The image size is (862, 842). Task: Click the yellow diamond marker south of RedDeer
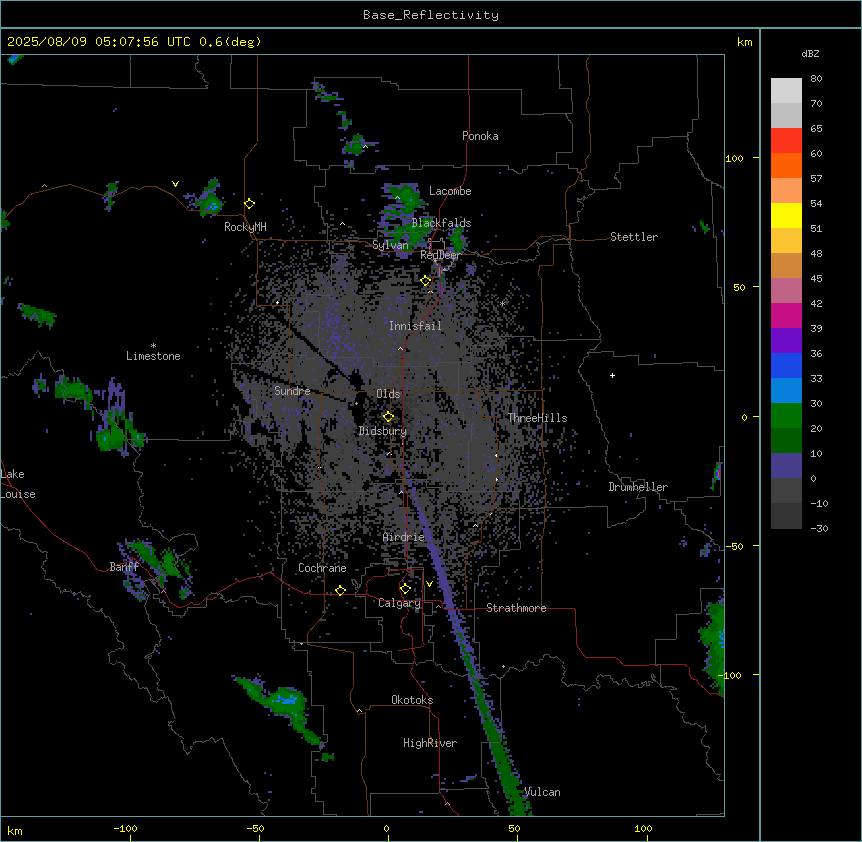coord(426,281)
